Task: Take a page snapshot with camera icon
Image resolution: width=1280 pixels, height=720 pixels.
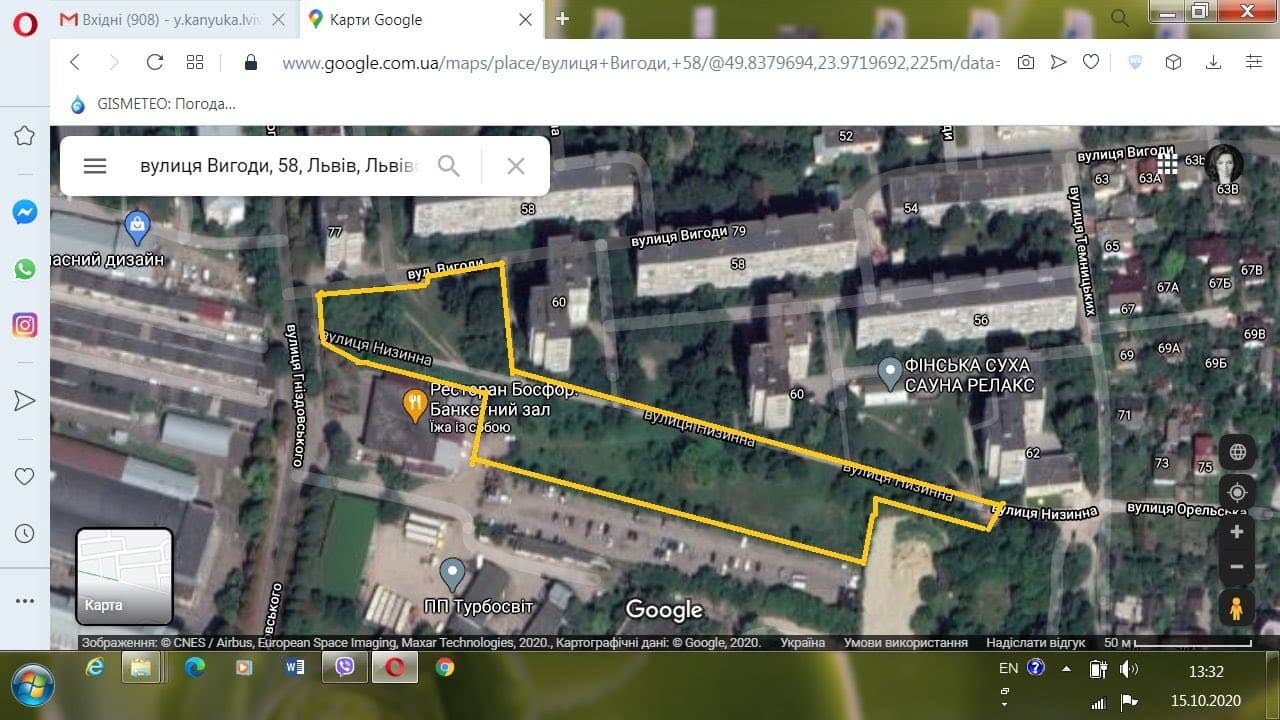Action: coord(1025,62)
